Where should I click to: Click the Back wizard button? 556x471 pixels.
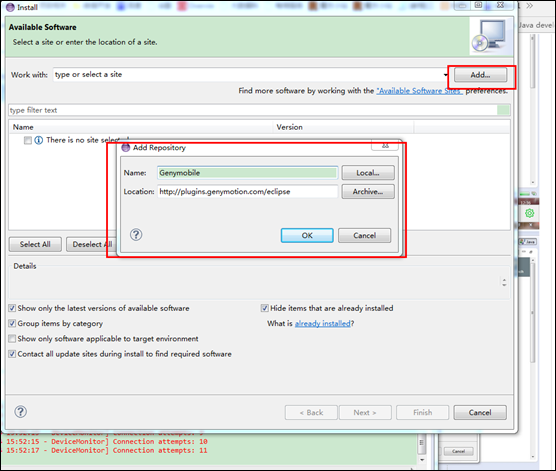(311, 412)
